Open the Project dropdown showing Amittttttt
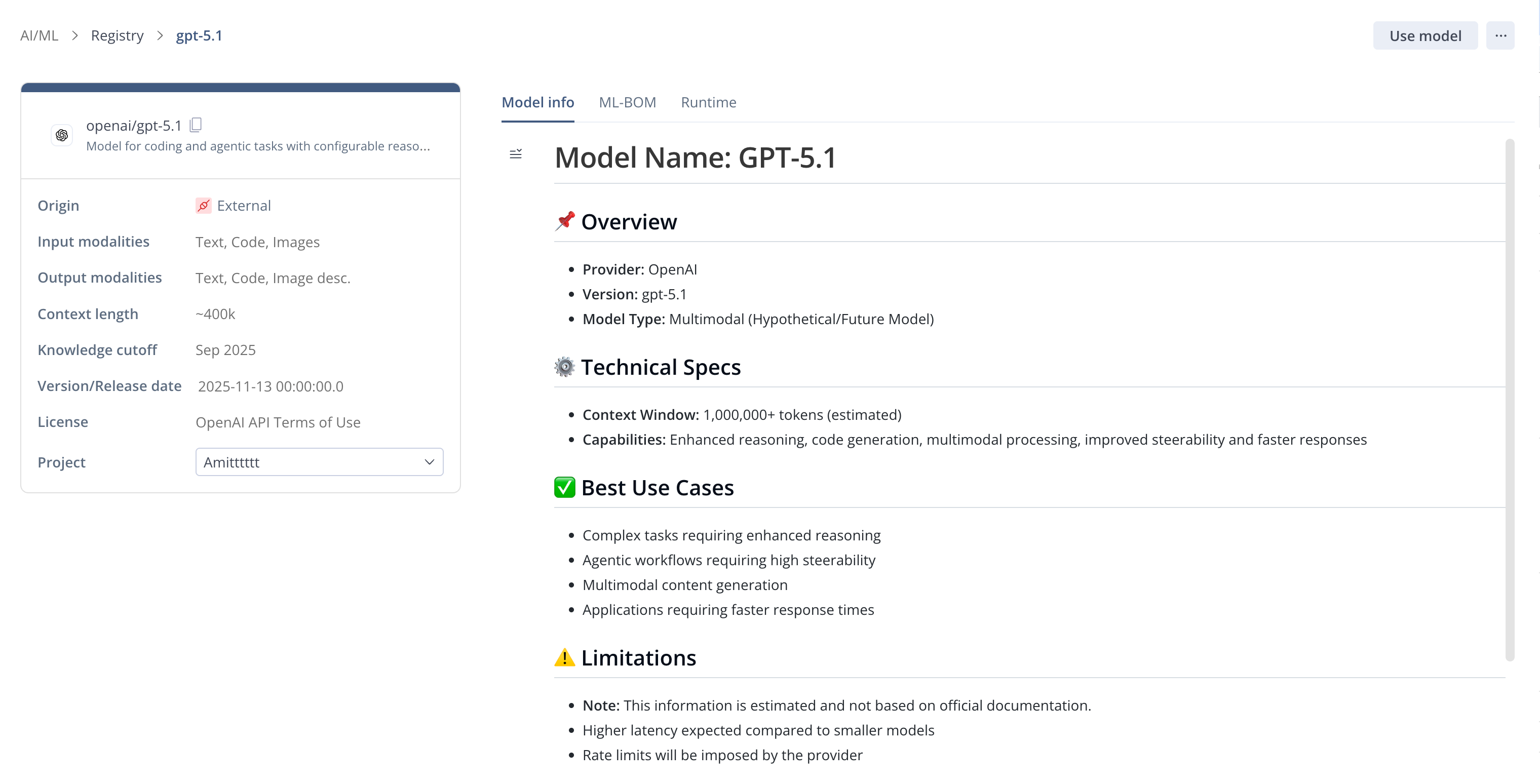 click(x=319, y=462)
